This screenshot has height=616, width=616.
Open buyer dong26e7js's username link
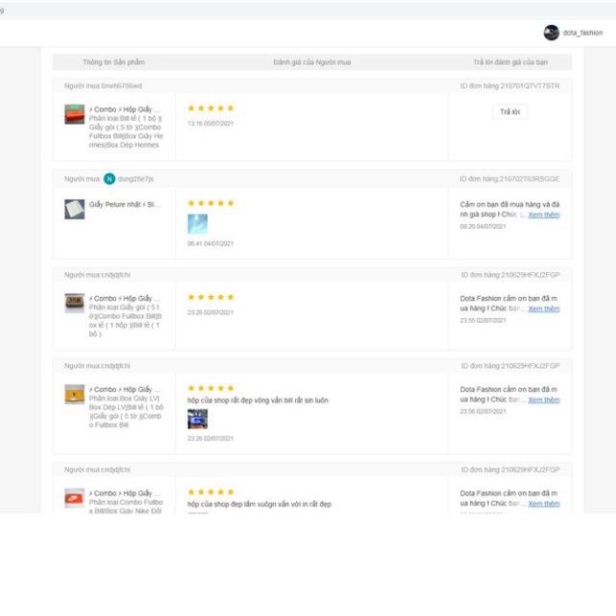(135, 179)
